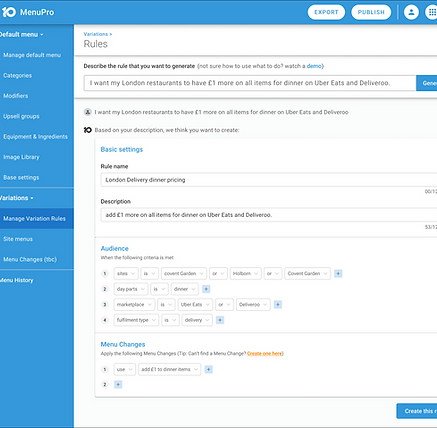Viewport: 437px width, 428px height.
Task: Open the 'day parts' criteria dropdown
Action: [131, 289]
